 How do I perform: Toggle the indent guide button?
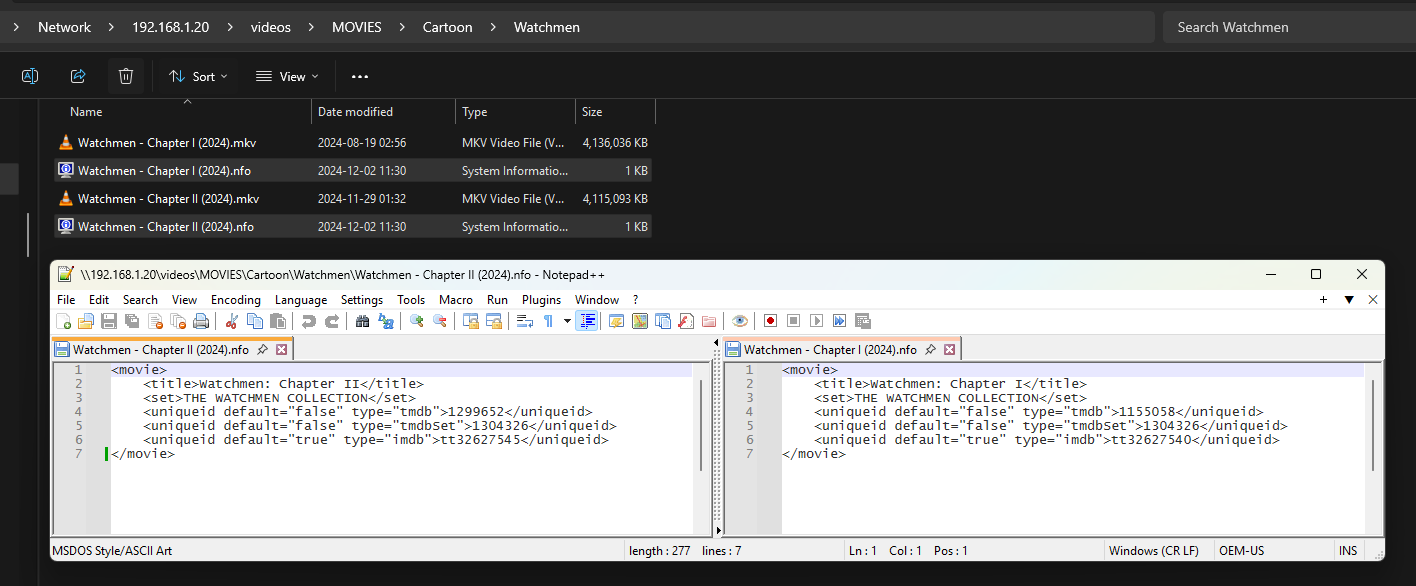tap(587, 321)
